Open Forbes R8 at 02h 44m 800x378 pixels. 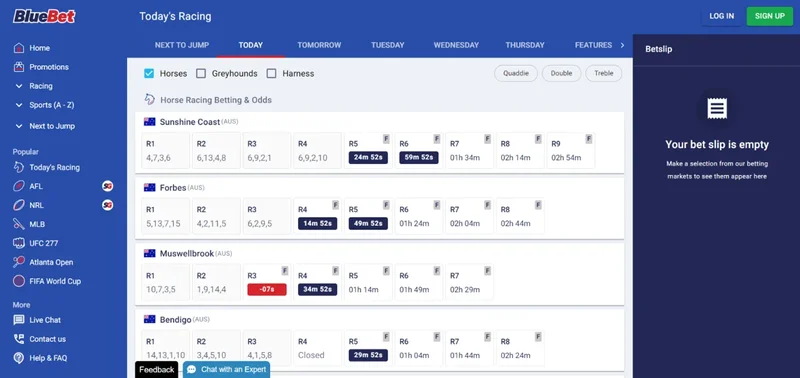point(520,216)
